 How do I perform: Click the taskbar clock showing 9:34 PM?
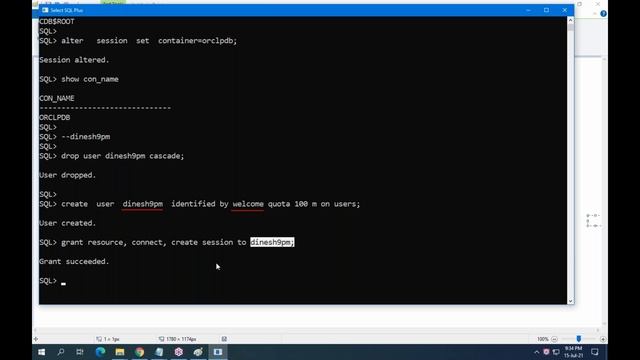coord(573,352)
